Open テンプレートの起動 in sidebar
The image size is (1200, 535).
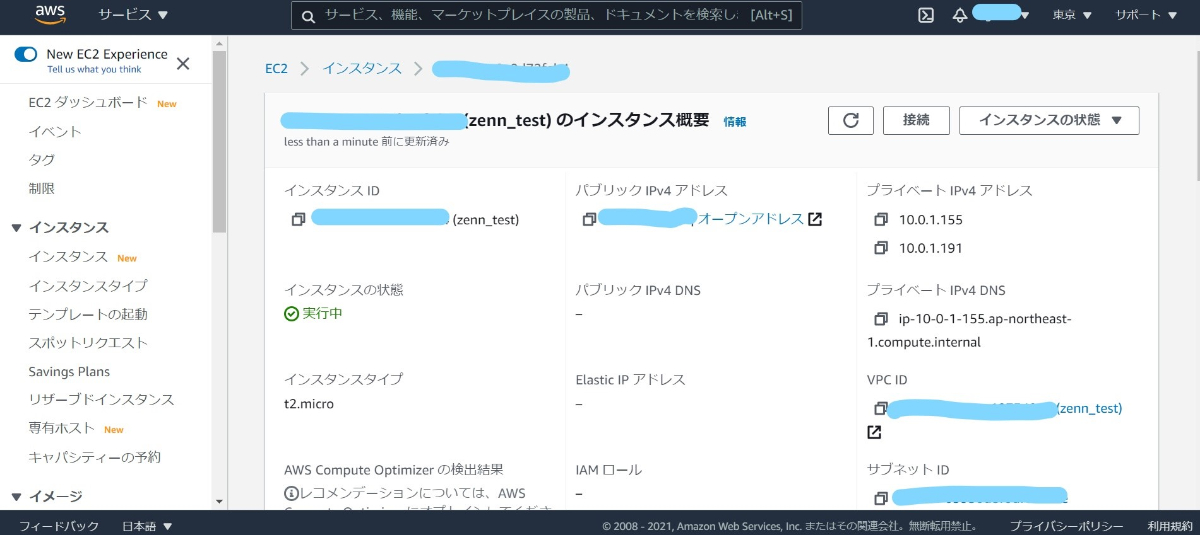tap(88, 314)
